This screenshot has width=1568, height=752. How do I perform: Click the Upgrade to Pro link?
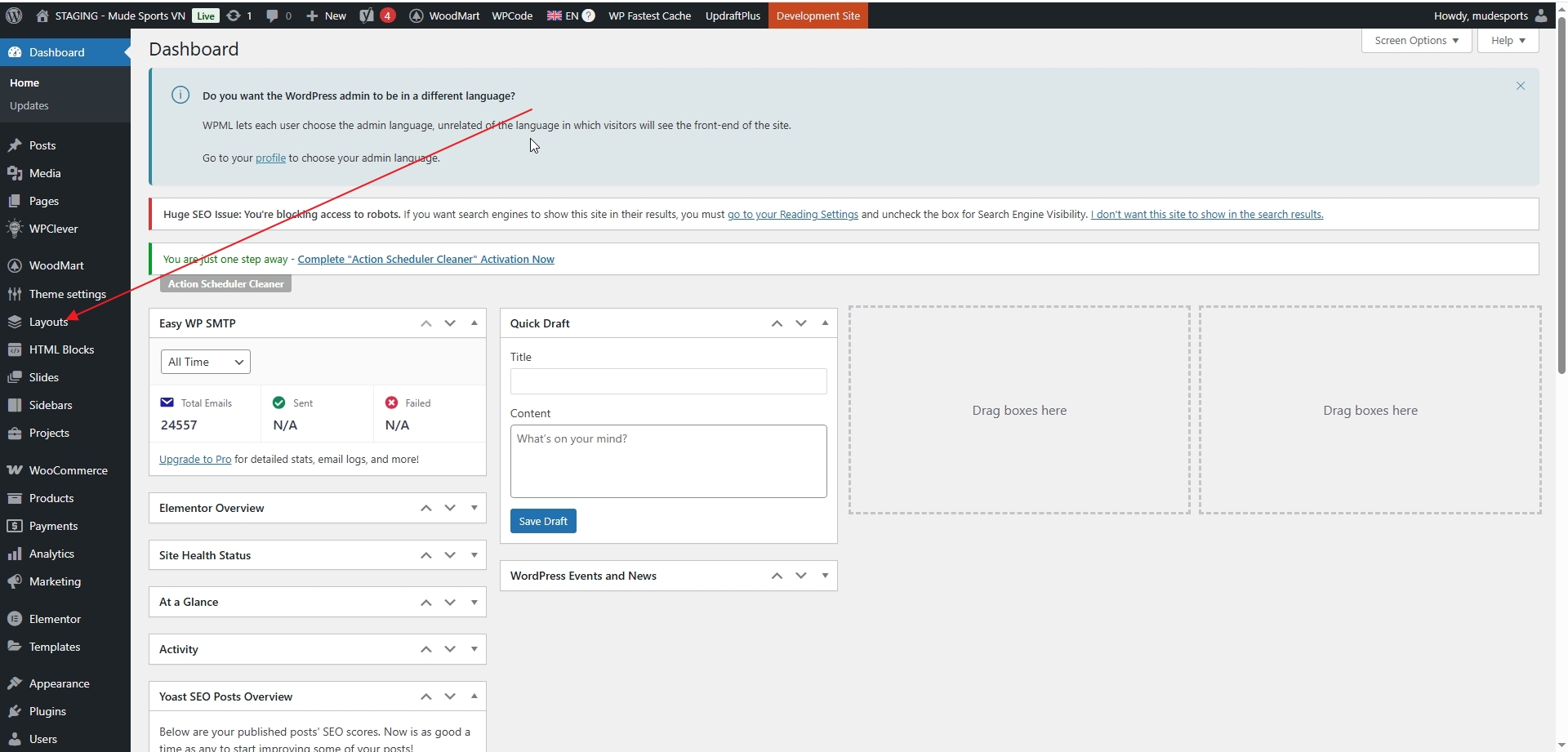click(x=195, y=460)
